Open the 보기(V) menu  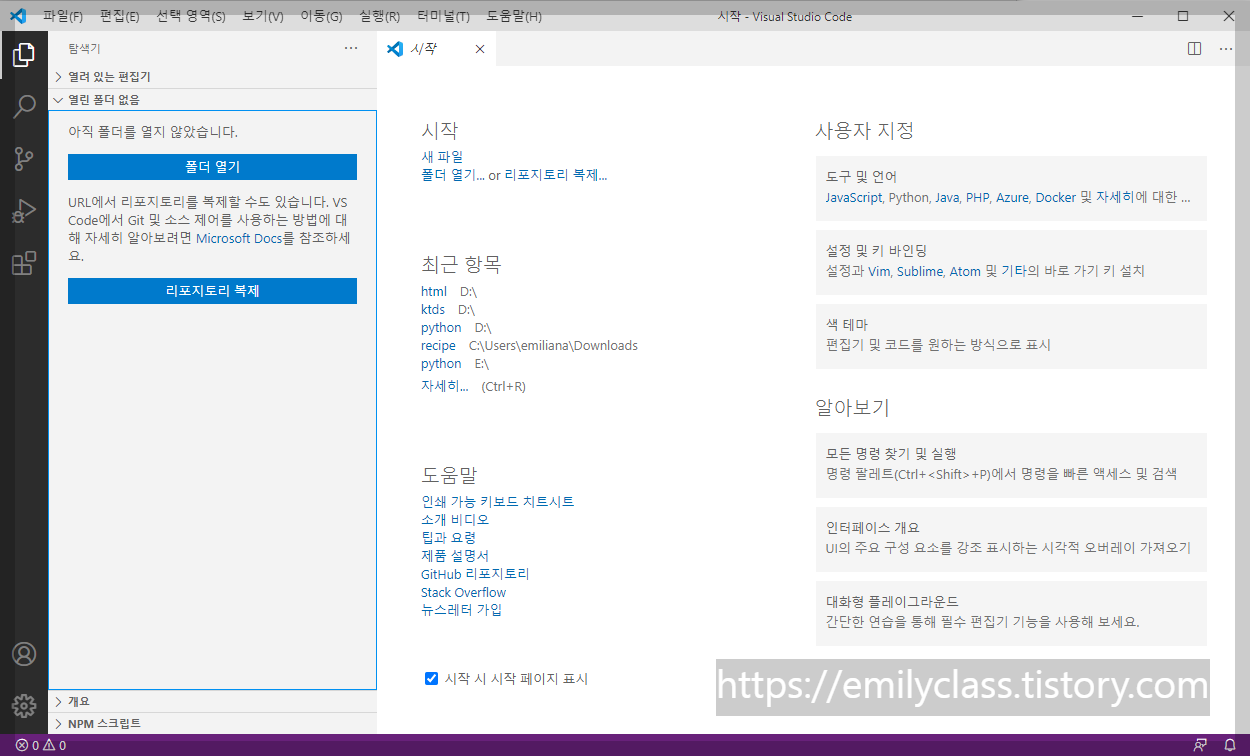coord(263,17)
